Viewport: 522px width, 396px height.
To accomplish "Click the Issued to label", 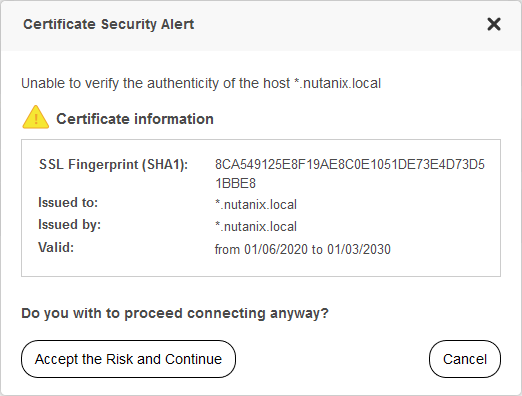I will pos(68,202).
